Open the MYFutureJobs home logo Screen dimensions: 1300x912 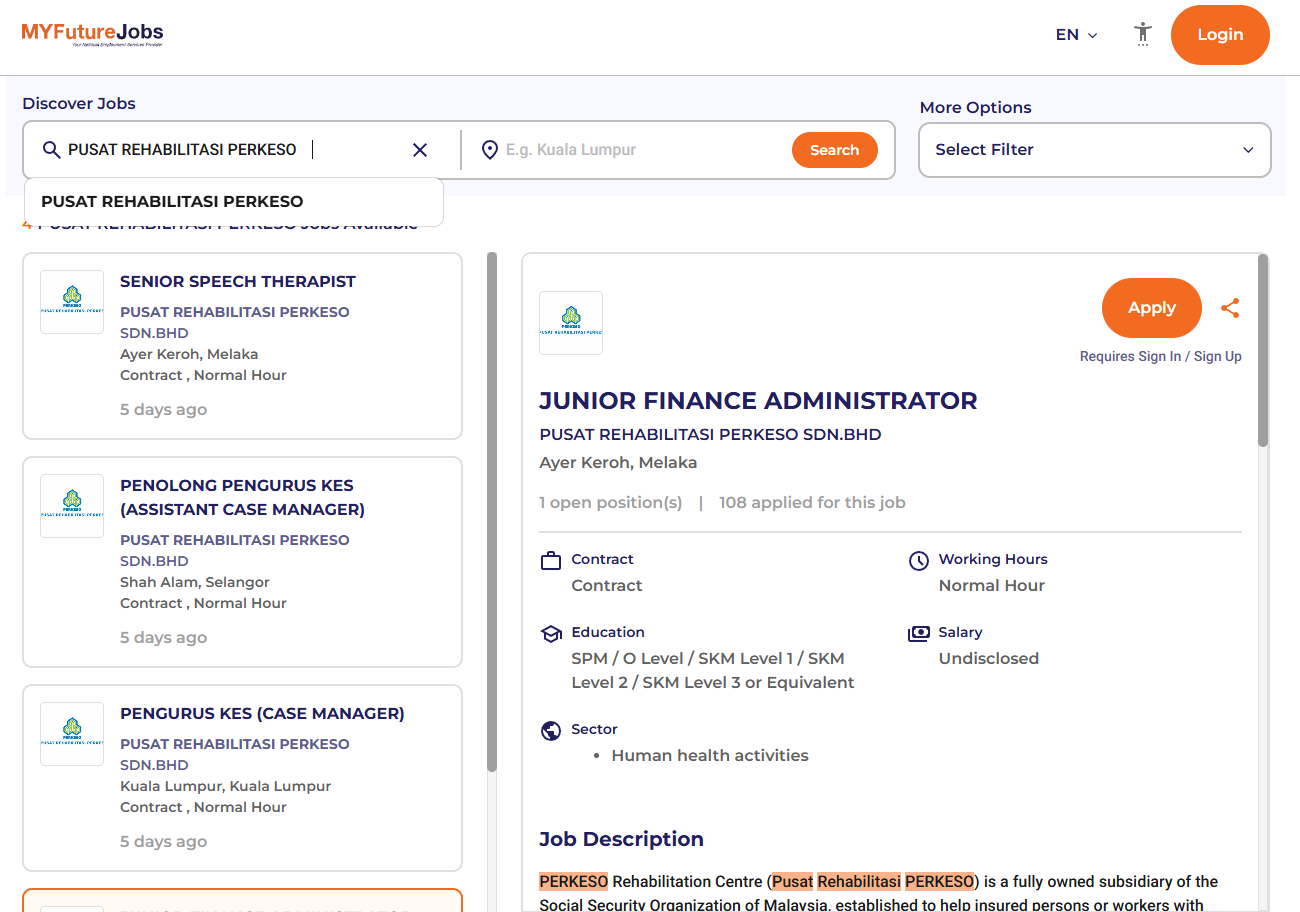[x=92, y=35]
